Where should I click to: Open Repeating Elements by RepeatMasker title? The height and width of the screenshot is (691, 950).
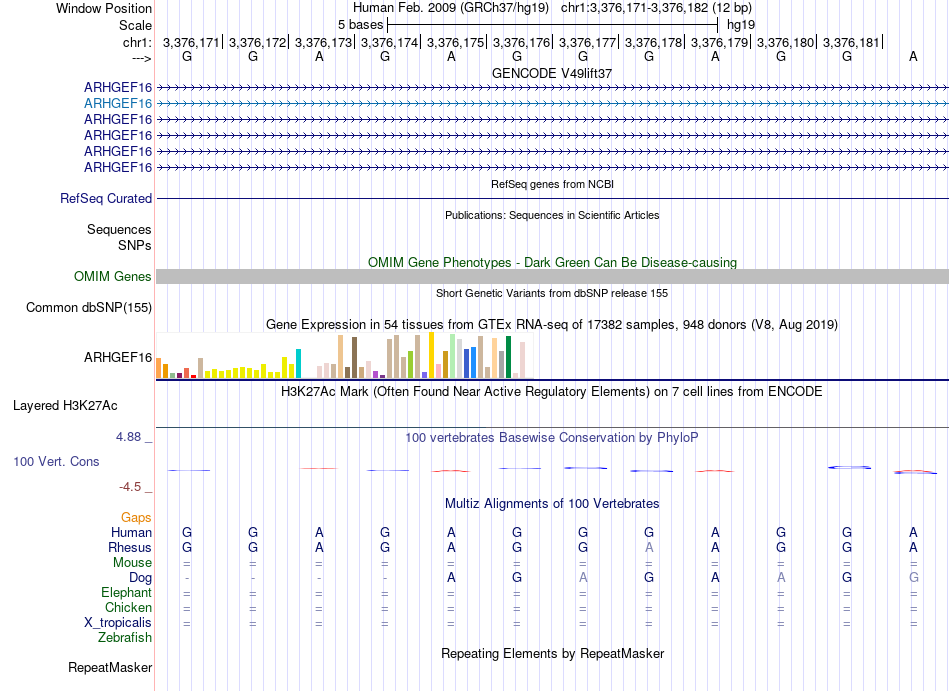click(x=552, y=653)
